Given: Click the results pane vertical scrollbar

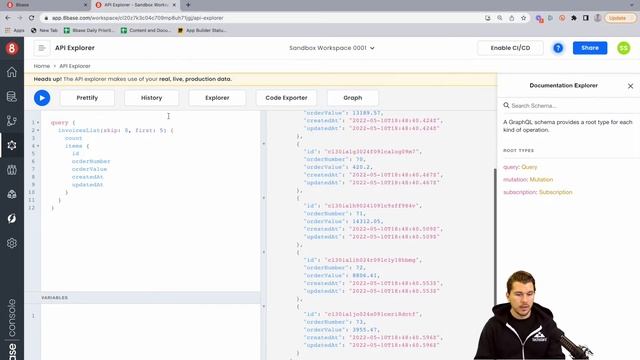Looking at the screenshot, I should coord(495,237).
